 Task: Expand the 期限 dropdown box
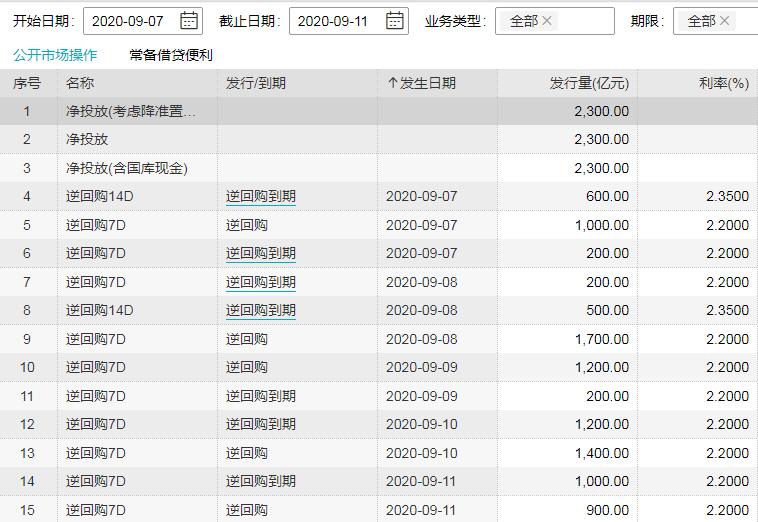pyautogui.click(x=745, y=21)
